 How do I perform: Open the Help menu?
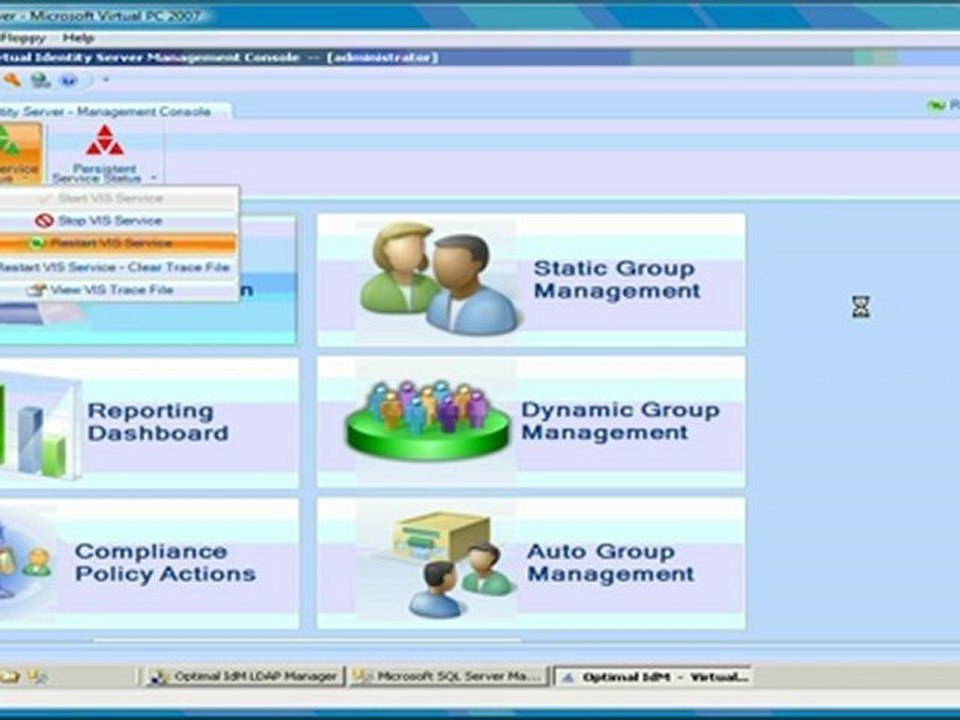(78, 38)
